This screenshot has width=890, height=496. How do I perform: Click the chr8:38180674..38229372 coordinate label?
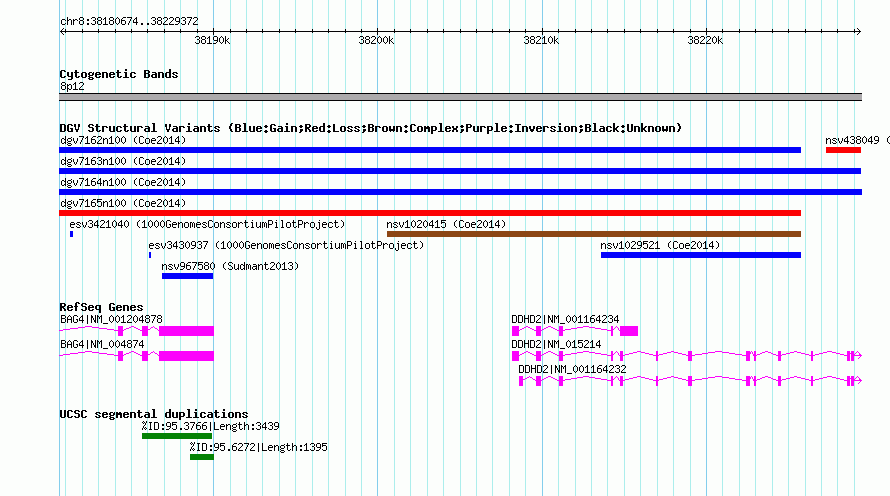129,21
